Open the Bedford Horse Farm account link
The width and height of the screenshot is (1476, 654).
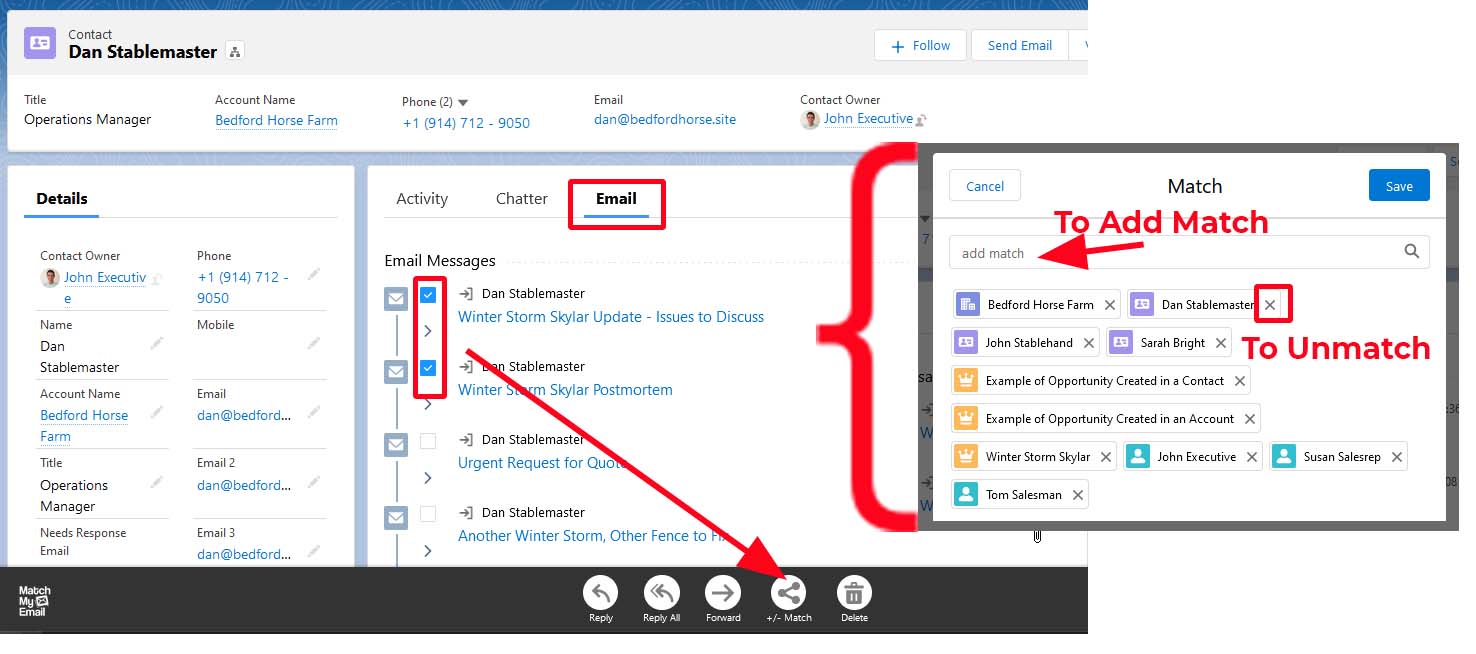point(276,121)
